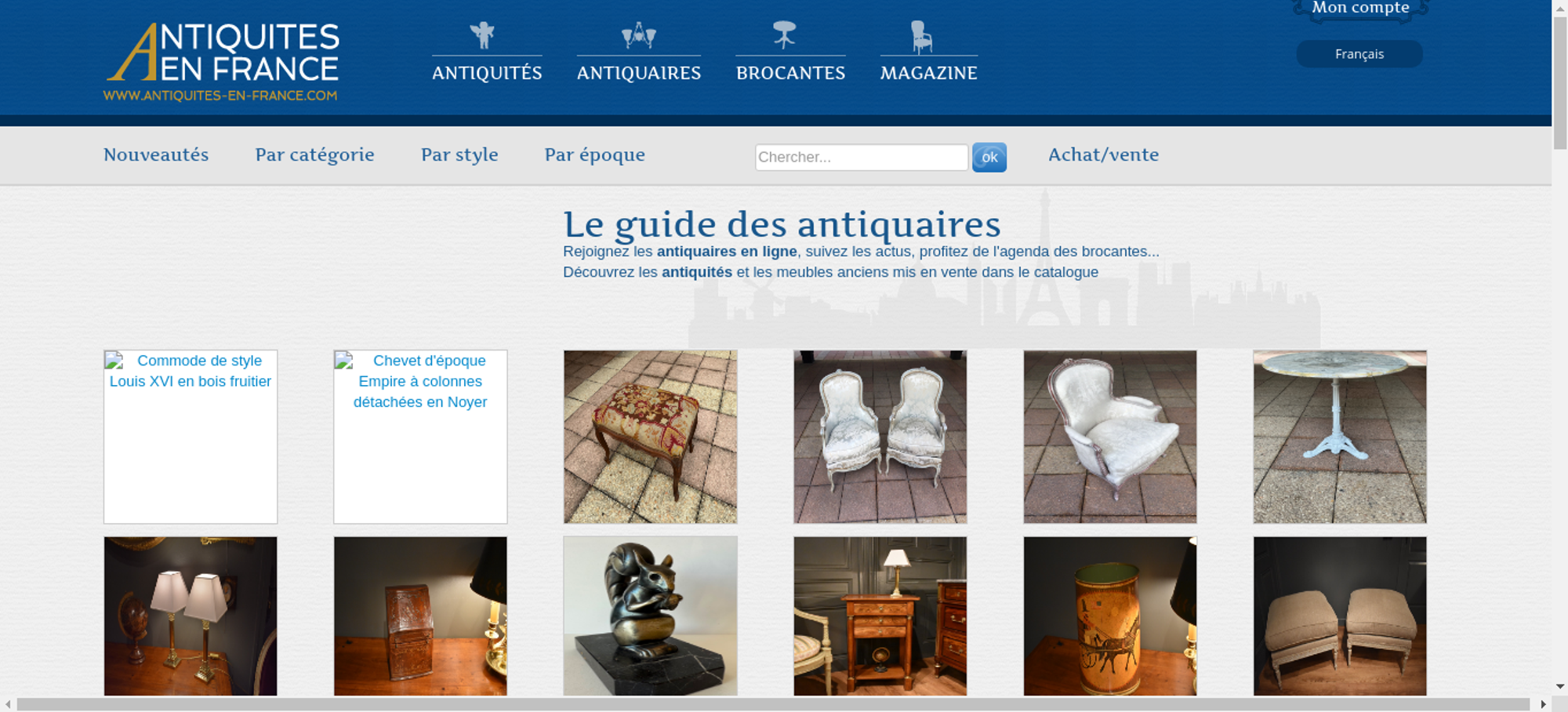Click the horizontal scrollbar right arrow
Screen dimensions: 1568x712
tap(1543, 704)
